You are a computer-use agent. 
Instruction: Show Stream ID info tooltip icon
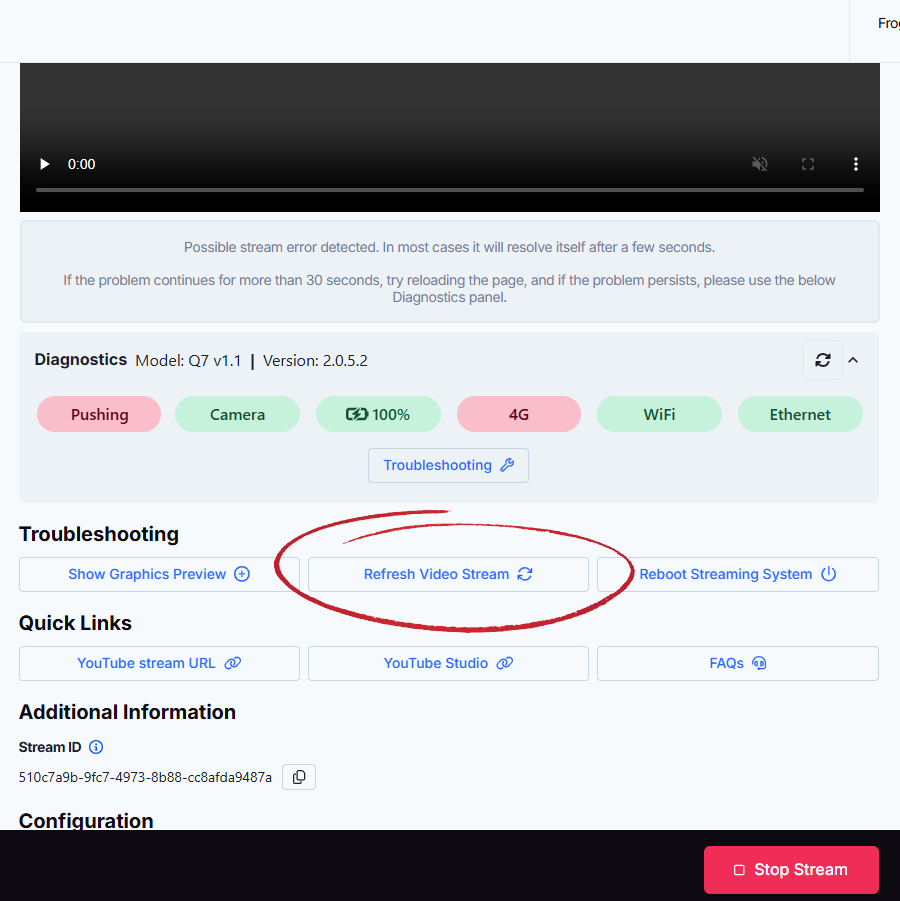pyautogui.click(x=96, y=747)
